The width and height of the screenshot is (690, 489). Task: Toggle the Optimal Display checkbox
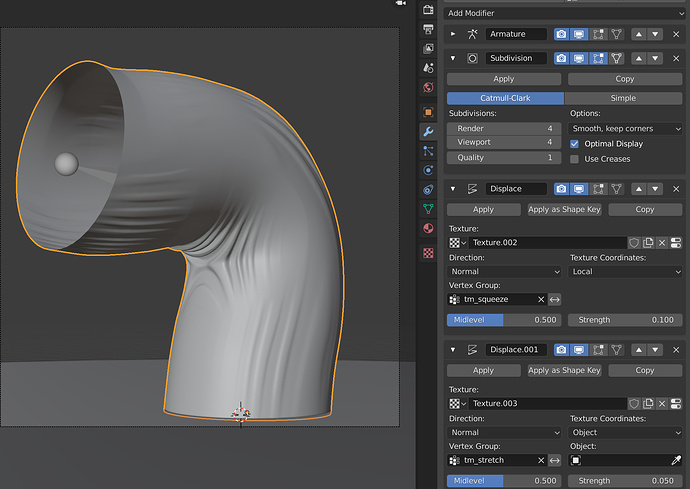pyautogui.click(x=574, y=144)
